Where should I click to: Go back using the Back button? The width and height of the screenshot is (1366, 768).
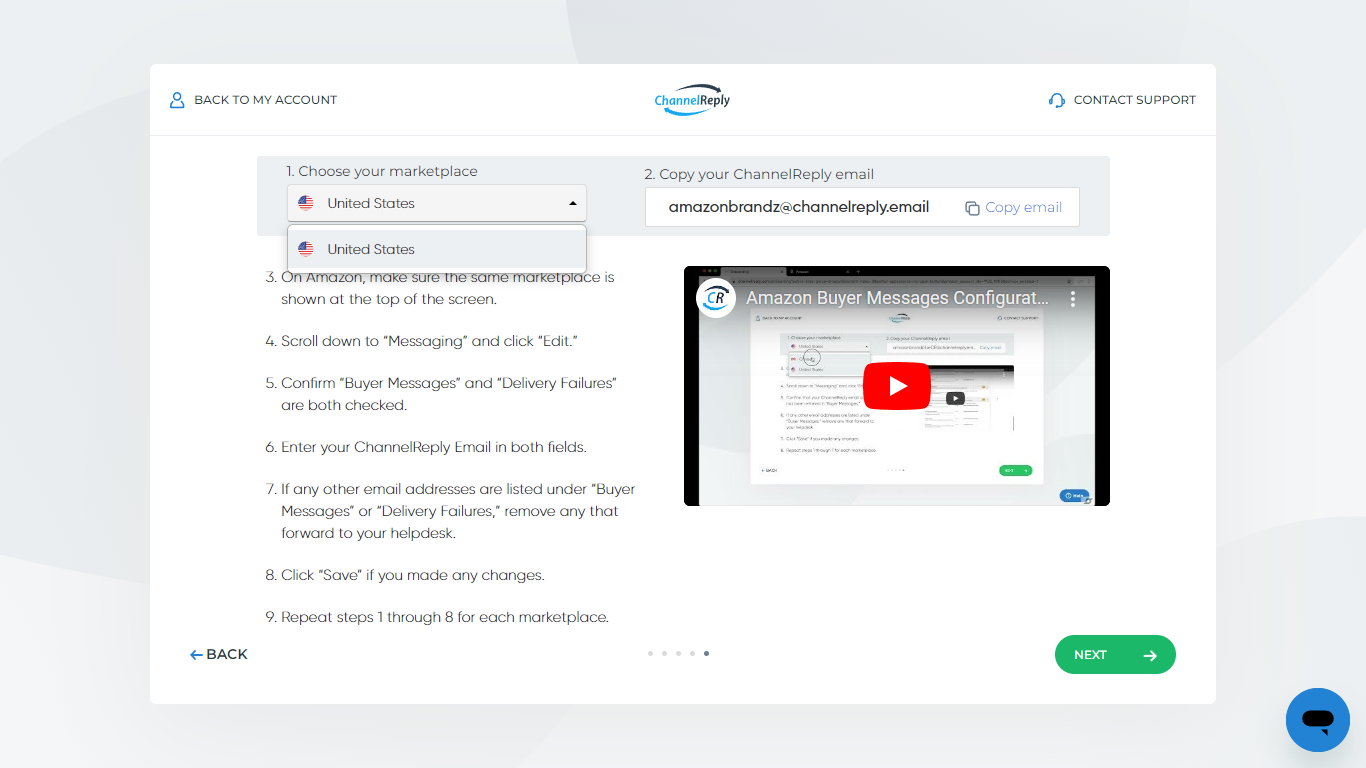point(219,654)
